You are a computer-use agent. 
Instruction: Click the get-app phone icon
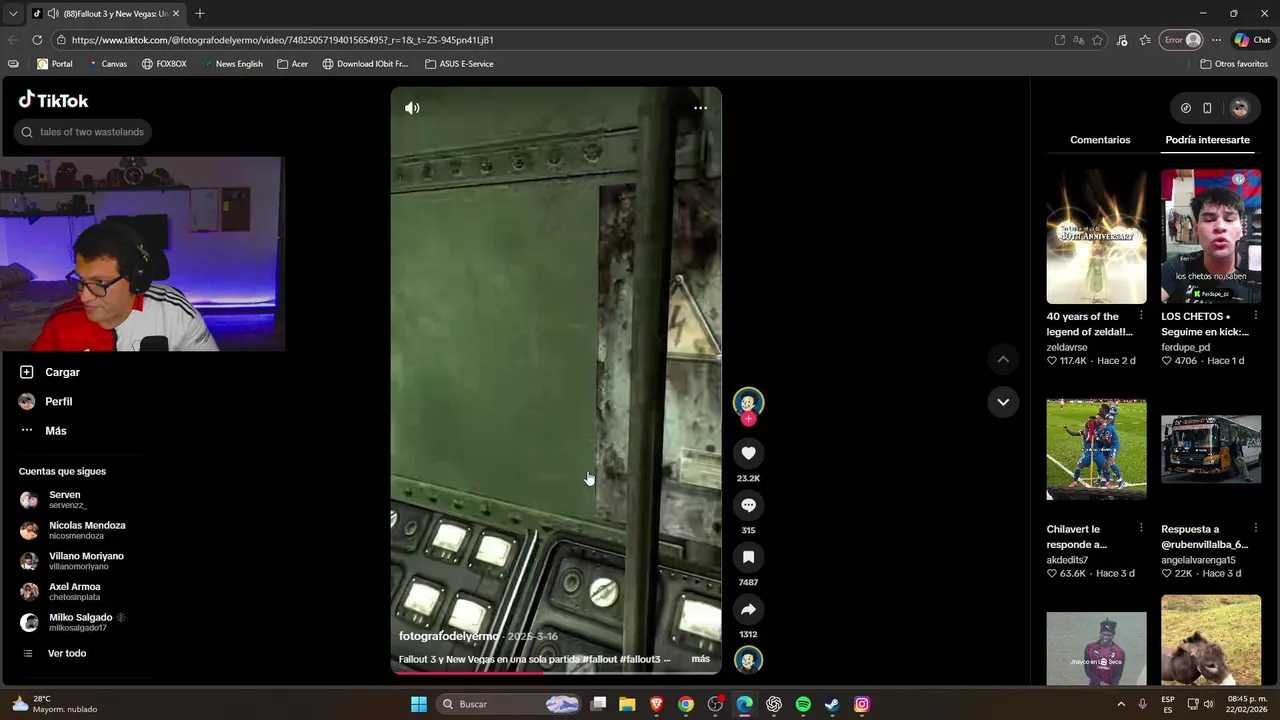1207,108
